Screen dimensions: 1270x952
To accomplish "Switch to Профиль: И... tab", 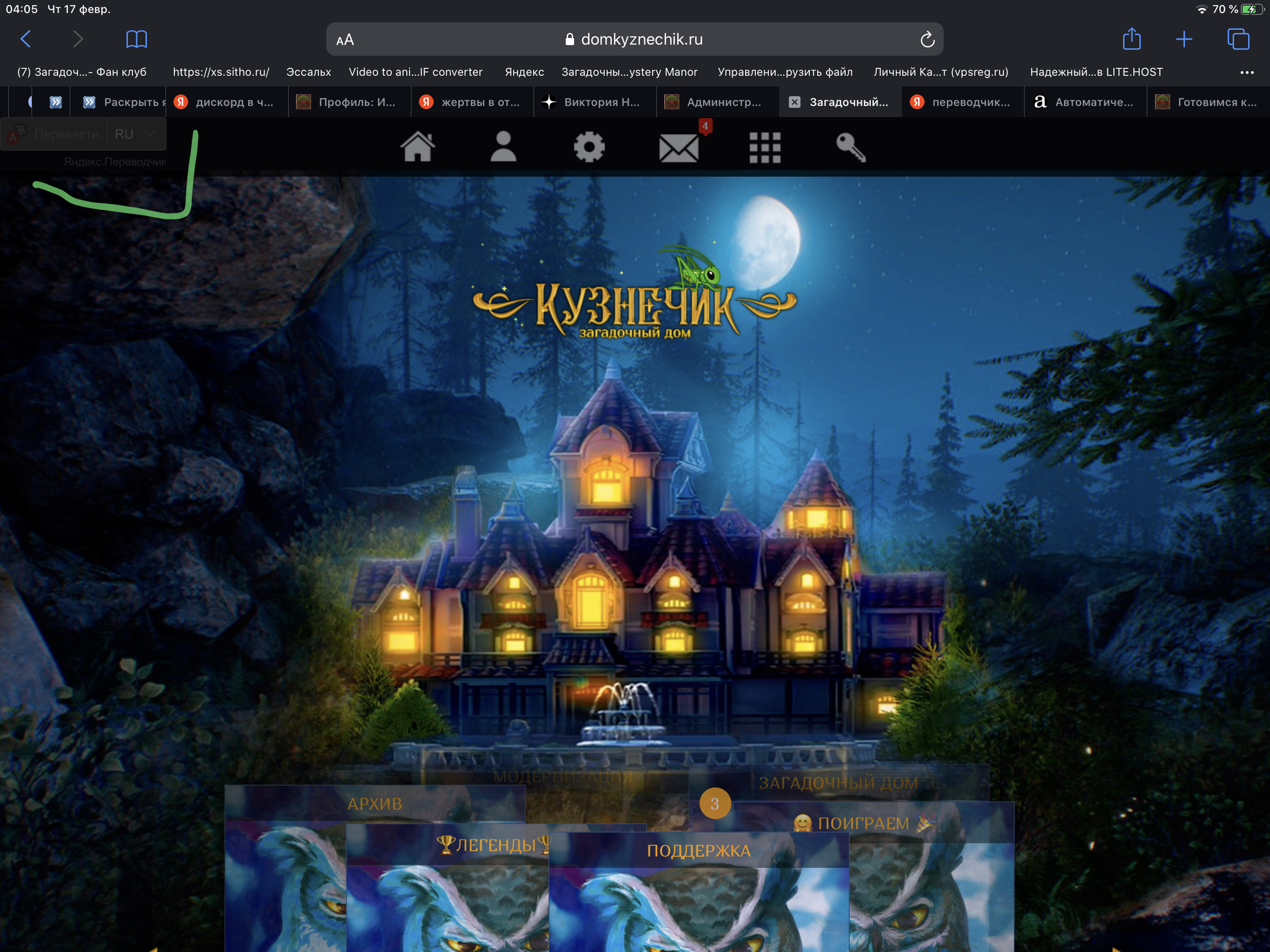I will [x=350, y=102].
